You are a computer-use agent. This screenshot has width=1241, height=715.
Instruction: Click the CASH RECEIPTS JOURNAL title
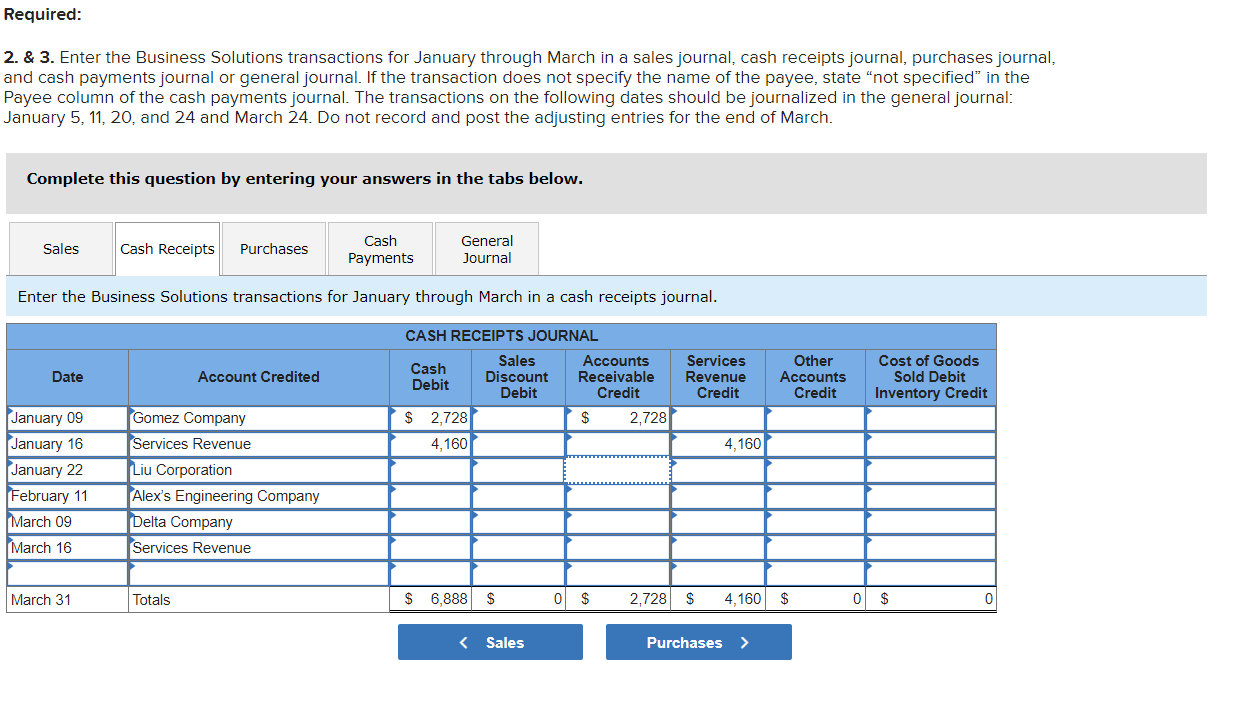coord(502,336)
